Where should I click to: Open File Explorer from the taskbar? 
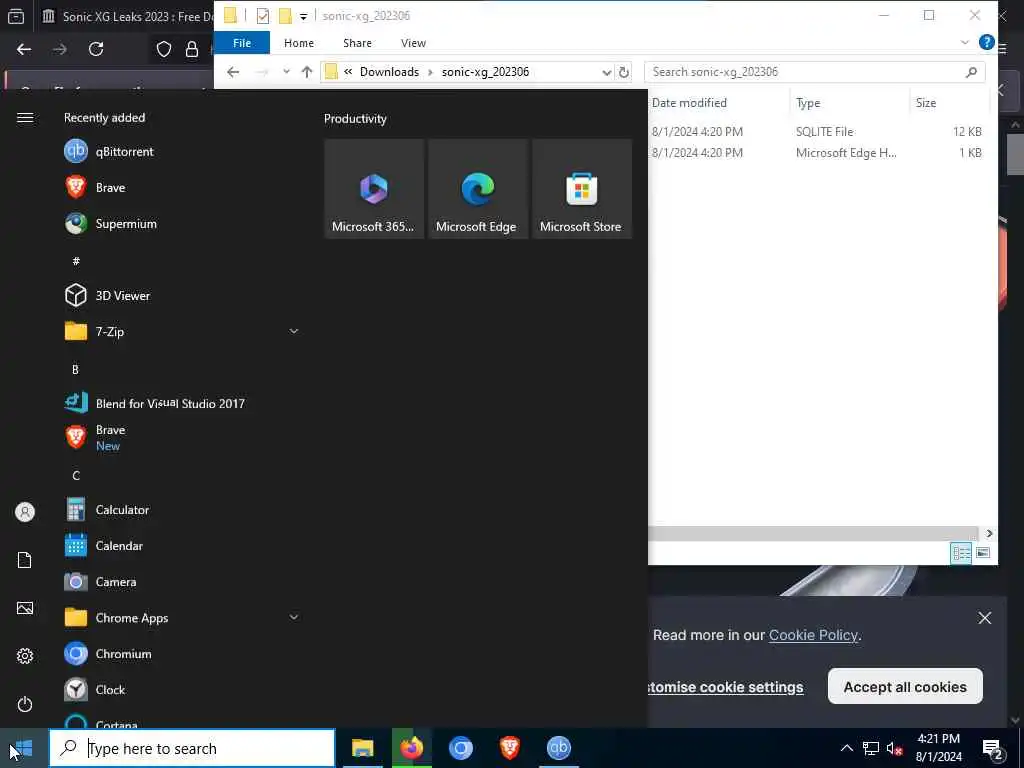[362, 748]
